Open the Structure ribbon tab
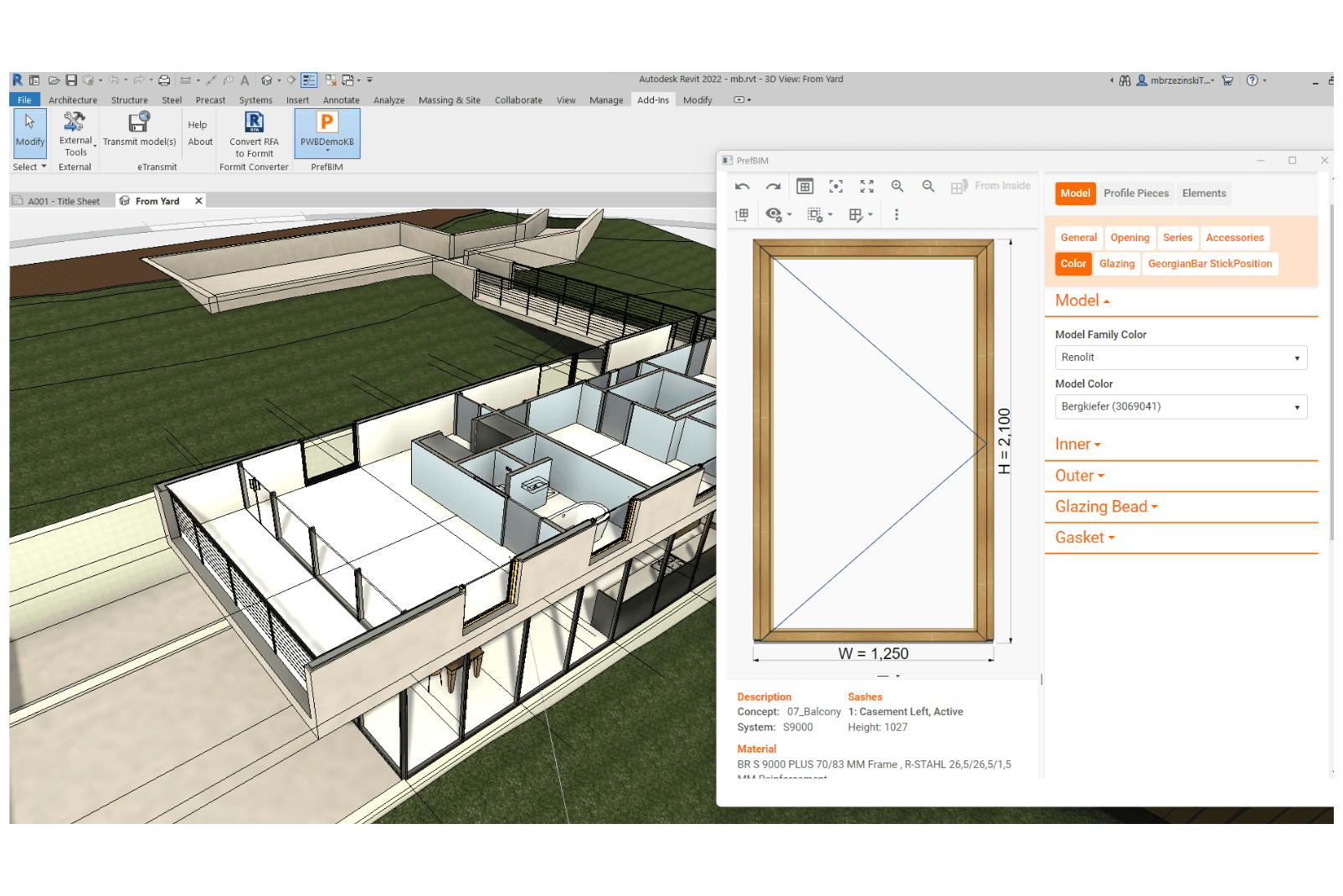The width and height of the screenshot is (1343, 896). click(129, 100)
